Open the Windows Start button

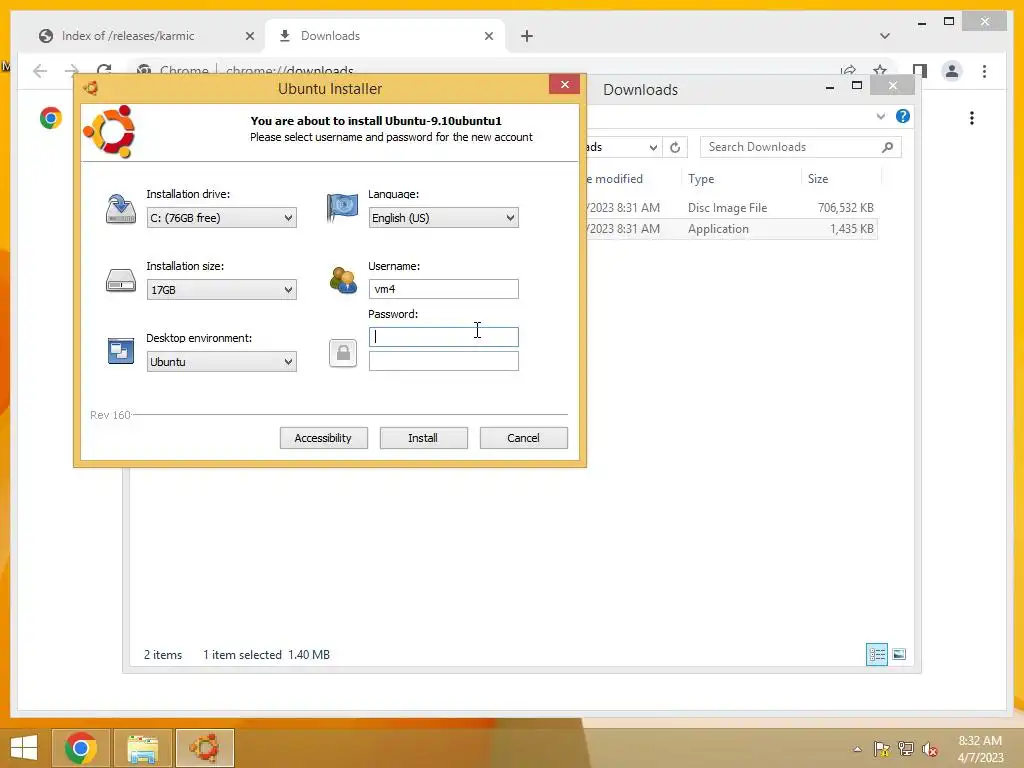(24, 748)
